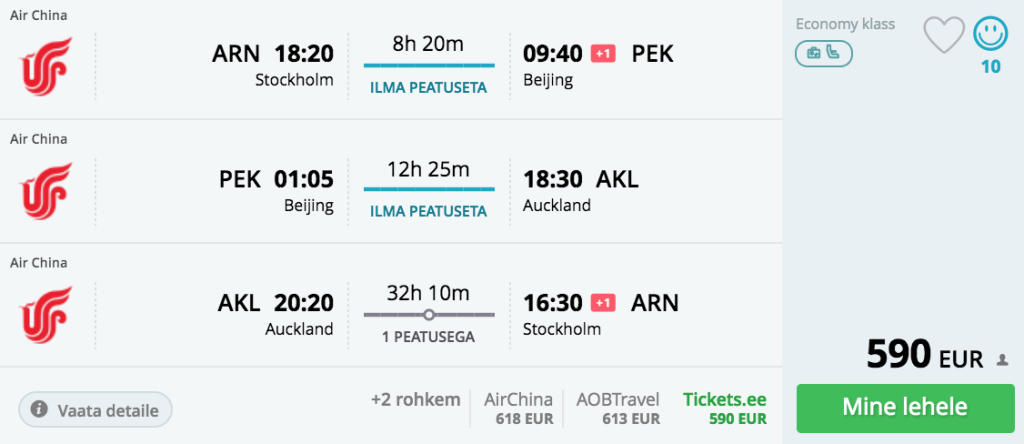The image size is (1024, 444).
Task: Click the heart favorite icon
Action: coord(943,36)
